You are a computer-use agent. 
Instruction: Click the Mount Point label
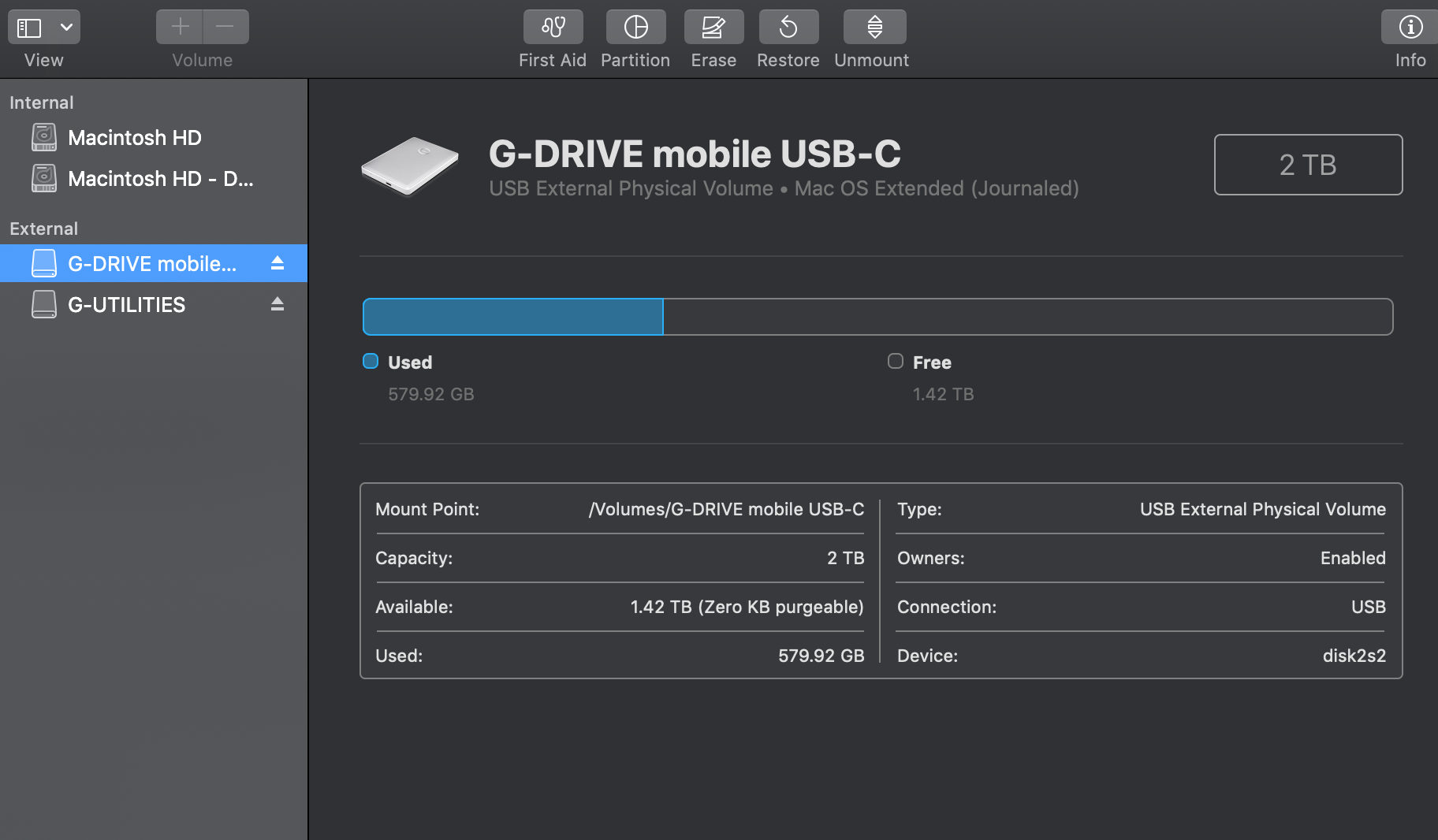click(427, 509)
